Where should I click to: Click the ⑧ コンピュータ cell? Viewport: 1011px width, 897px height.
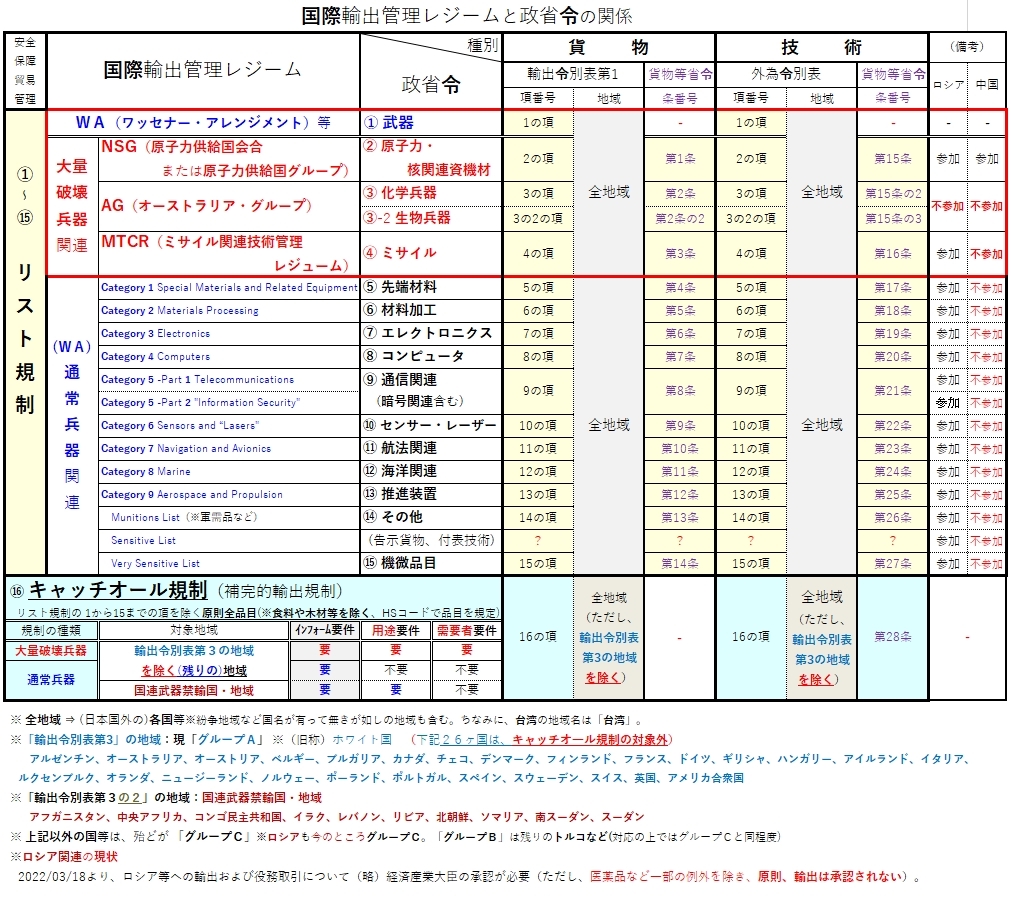pyautogui.click(x=431, y=357)
